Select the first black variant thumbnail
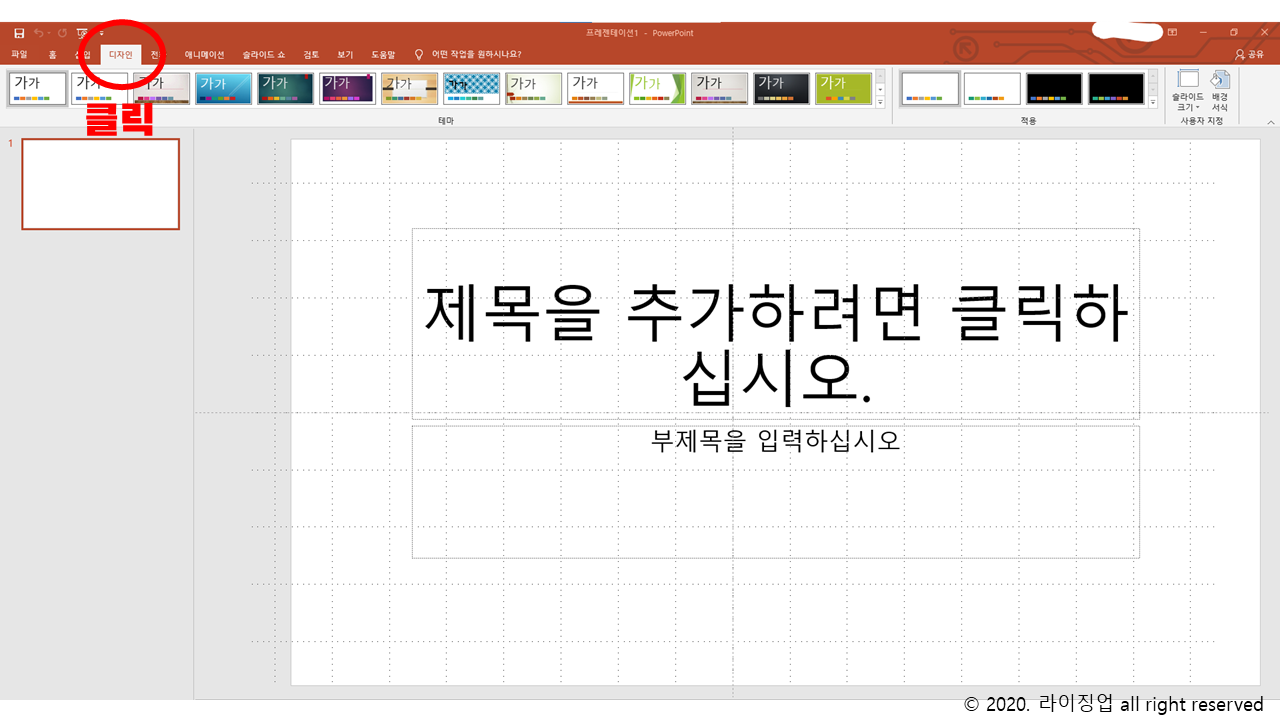 pyautogui.click(x=1054, y=88)
